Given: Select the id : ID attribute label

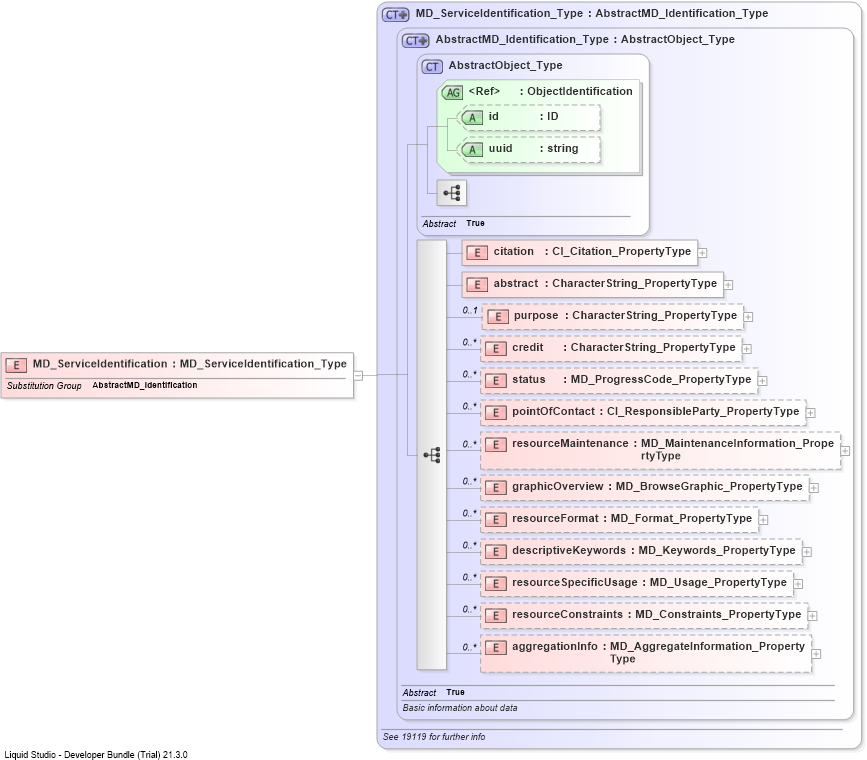Looking at the screenshot, I should [x=524, y=116].
